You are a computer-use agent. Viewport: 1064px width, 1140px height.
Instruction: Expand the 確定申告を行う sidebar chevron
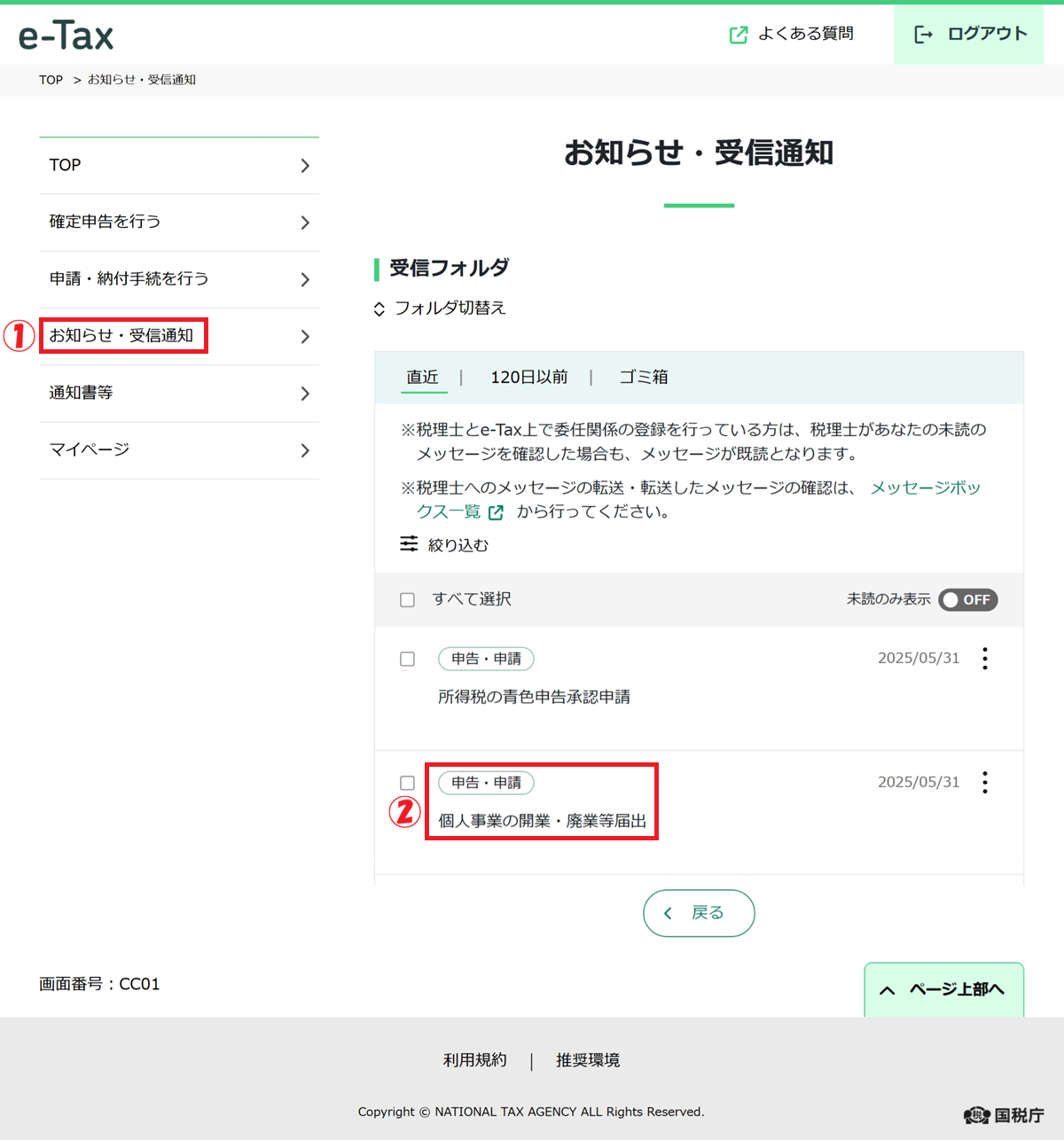pos(305,223)
